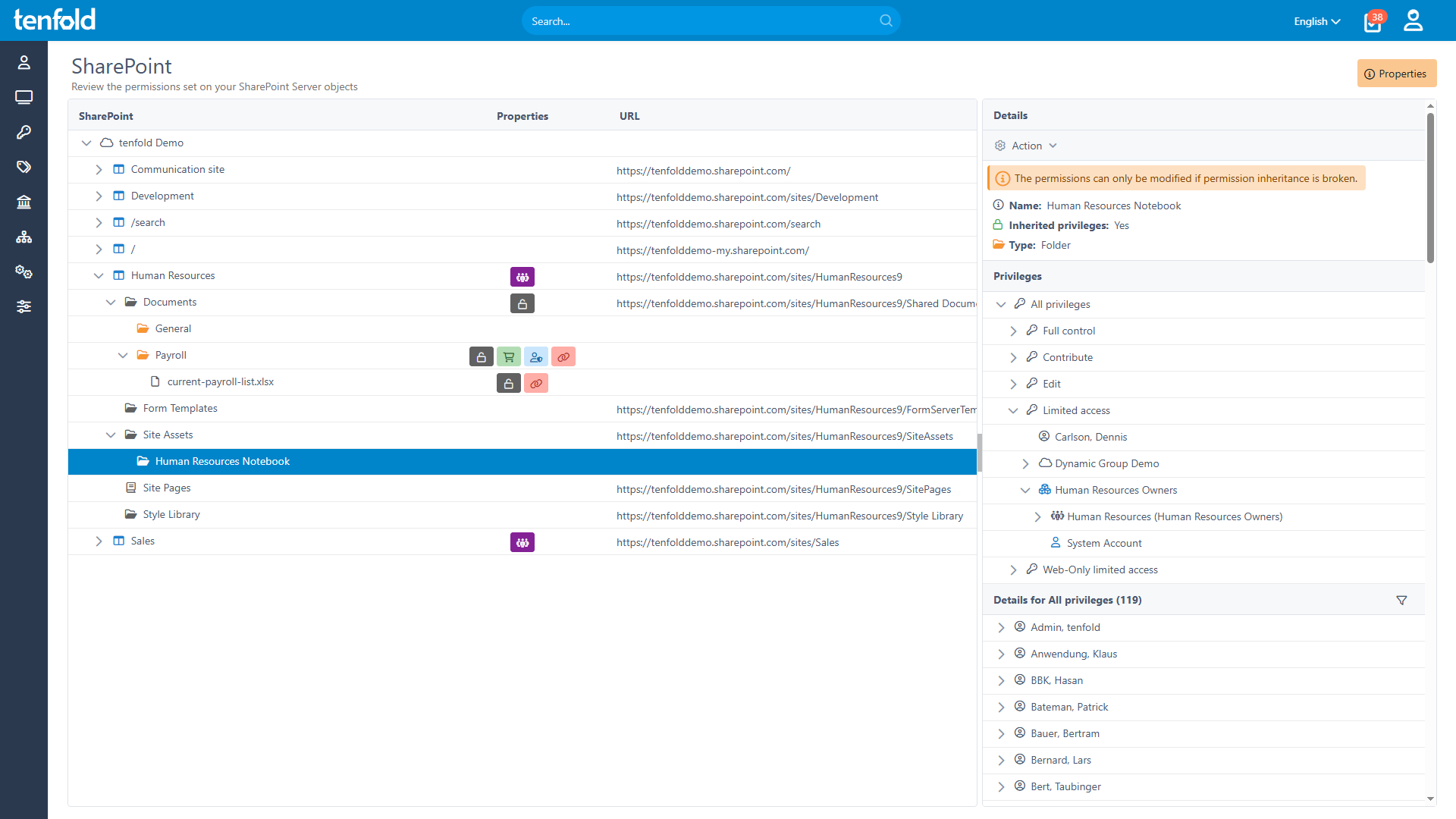The width and height of the screenshot is (1456, 819).
Task: Click the Properties column header
Action: point(522,116)
